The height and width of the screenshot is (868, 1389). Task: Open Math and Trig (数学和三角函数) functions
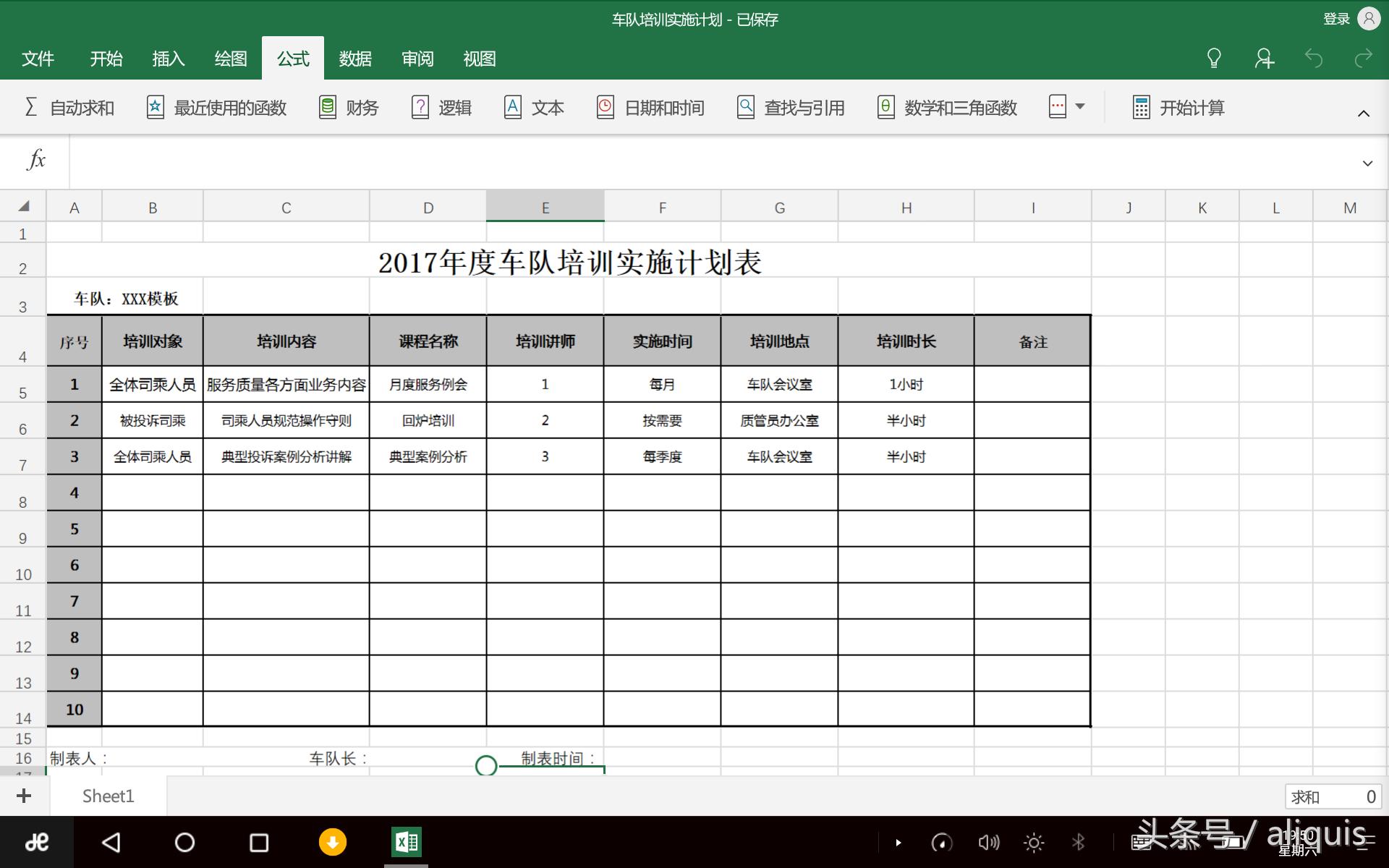[946, 107]
